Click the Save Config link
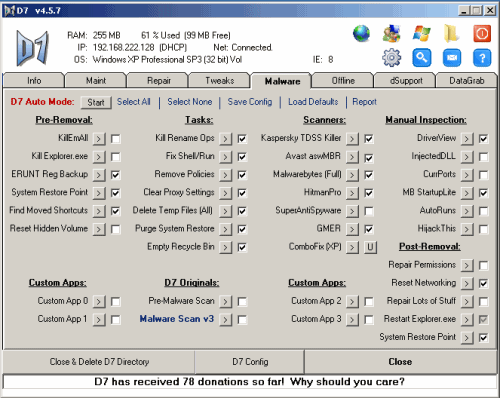The width and height of the screenshot is (500, 398). (x=250, y=102)
